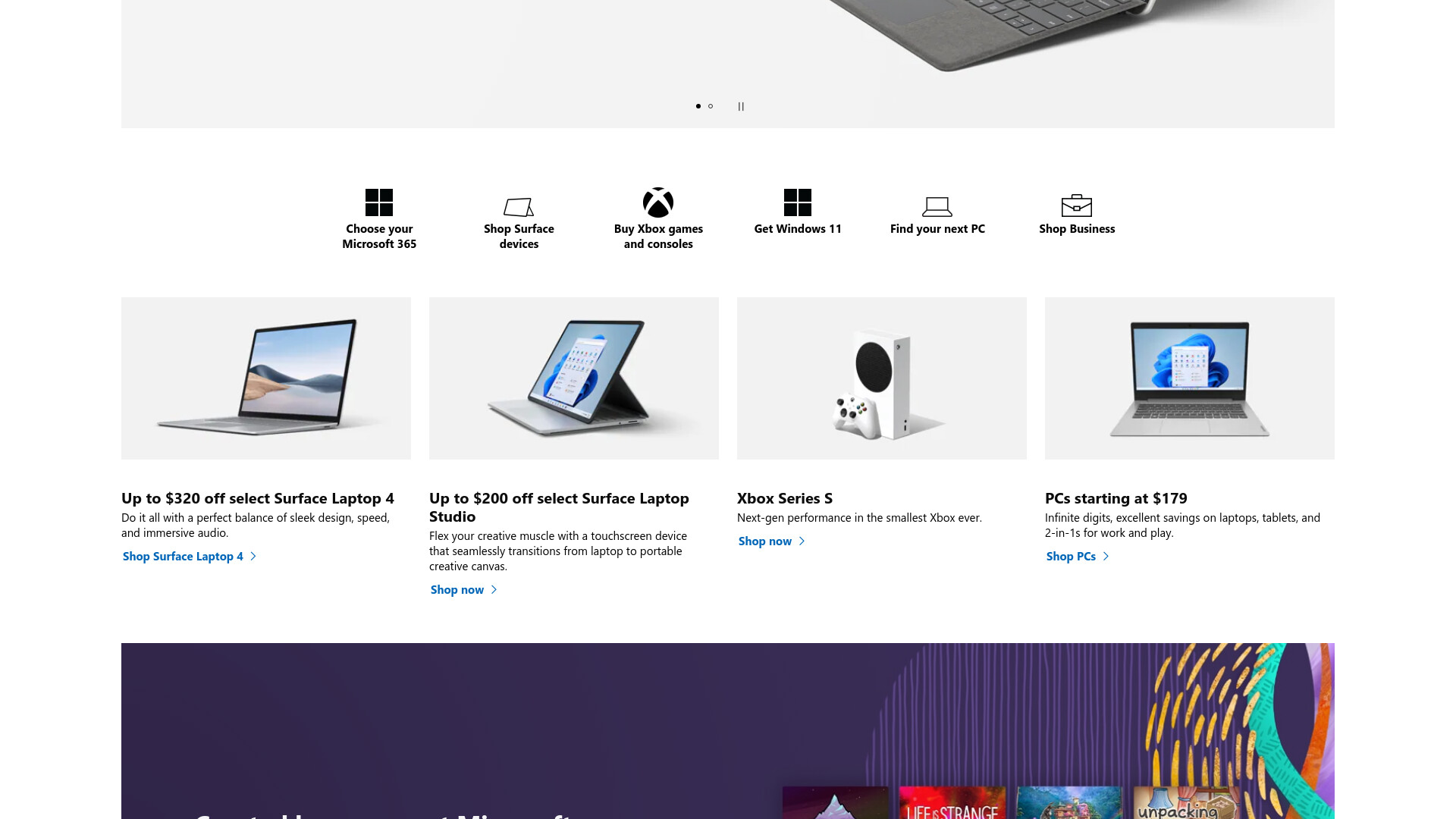Open the Microsoft 365 Windows-logo icon
The height and width of the screenshot is (819, 1456).
(x=379, y=202)
